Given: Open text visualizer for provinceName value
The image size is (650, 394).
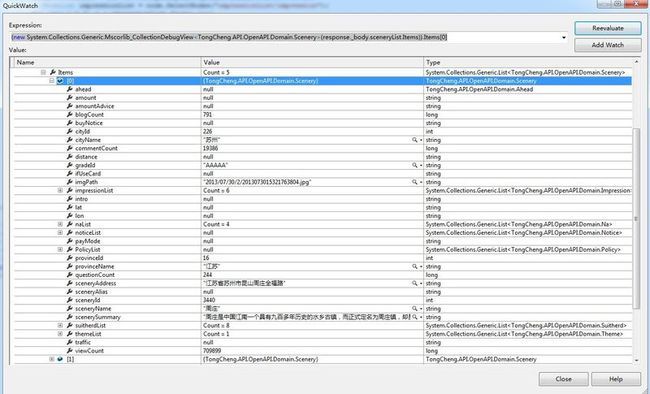Looking at the screenshot, I should 414,266.
